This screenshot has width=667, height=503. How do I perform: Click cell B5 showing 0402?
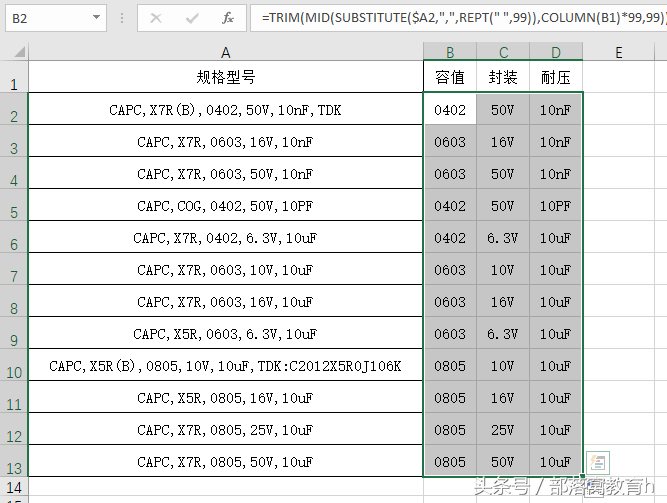click(x=450, y=205)
